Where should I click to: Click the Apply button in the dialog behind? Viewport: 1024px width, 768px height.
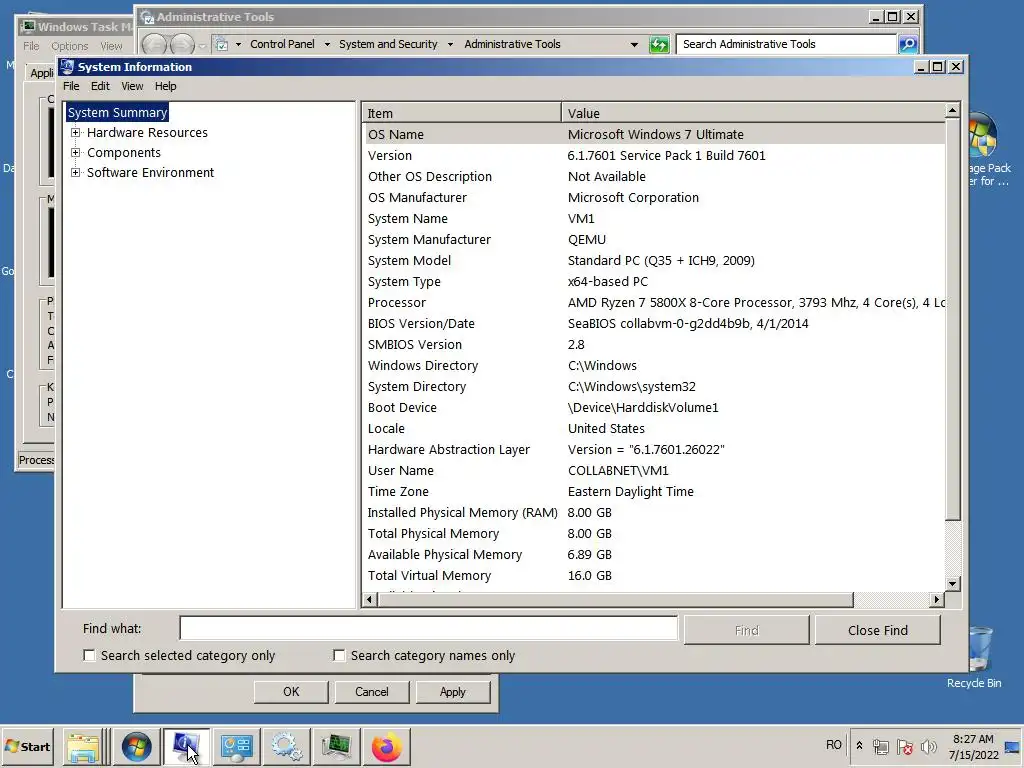click(453, 692)
